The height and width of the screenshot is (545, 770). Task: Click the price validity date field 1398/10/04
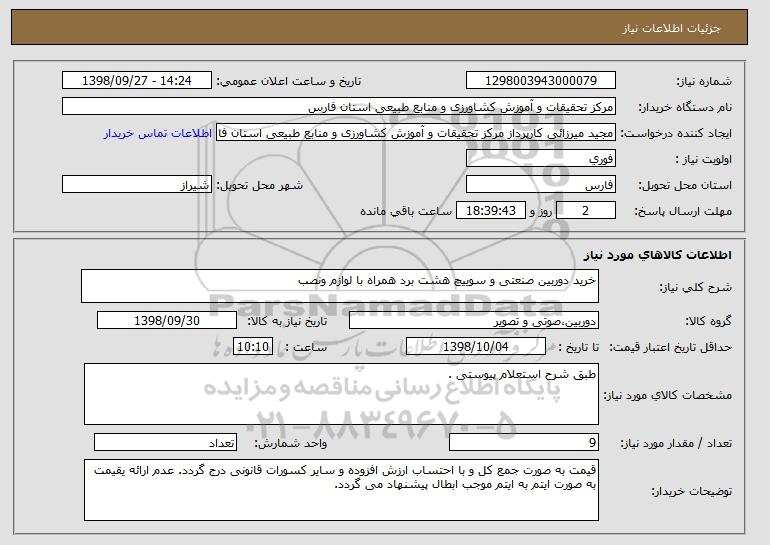coord(476,347)
